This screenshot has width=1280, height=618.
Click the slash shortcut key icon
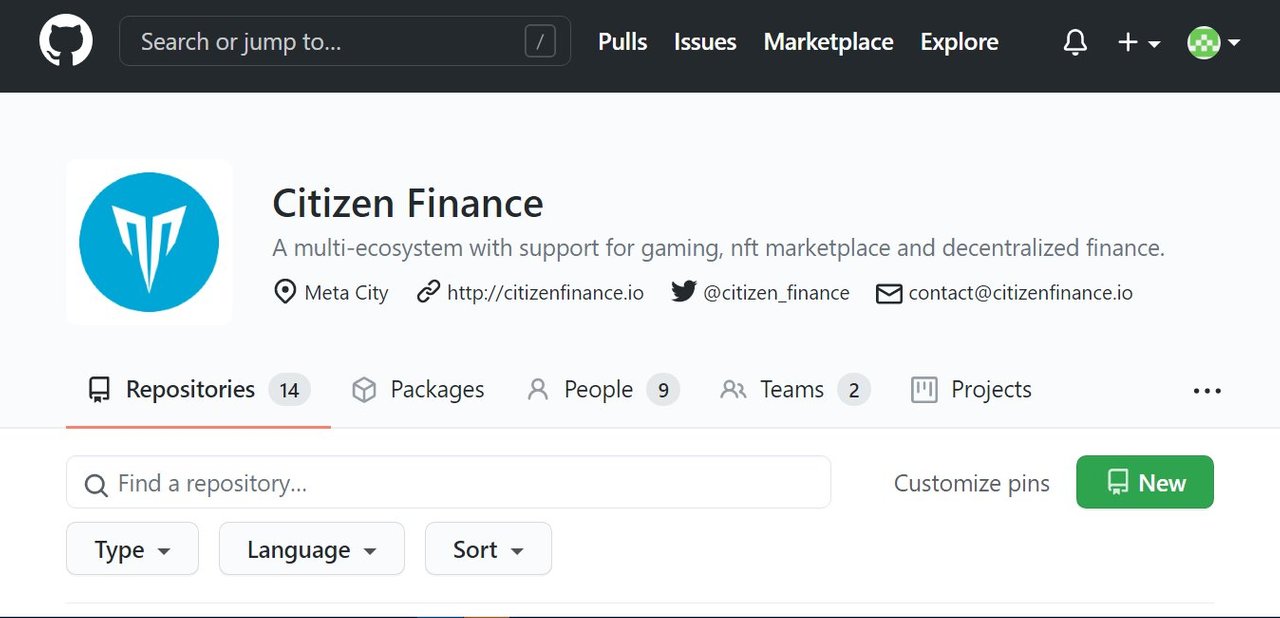pos(540,42)
